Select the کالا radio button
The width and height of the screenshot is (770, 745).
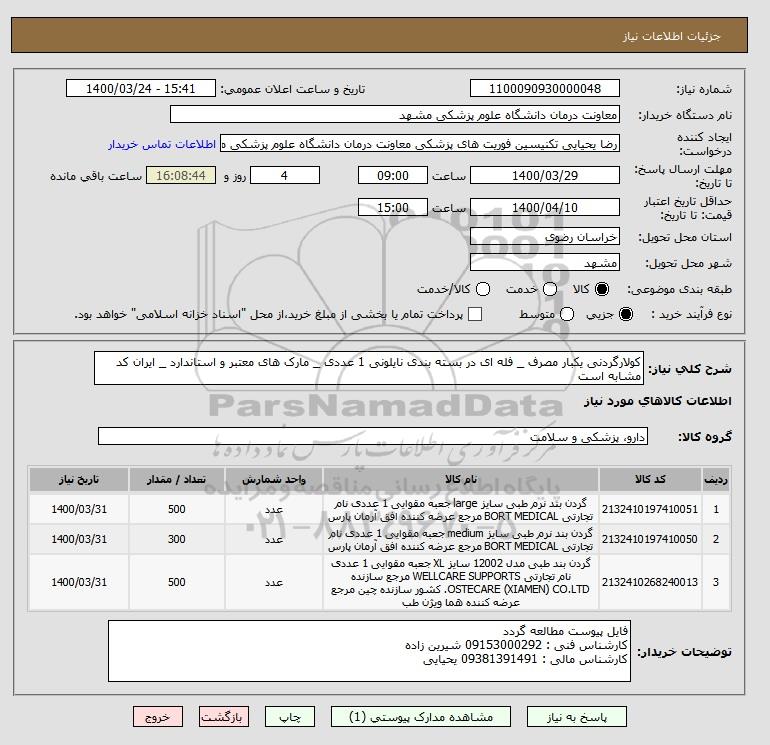(x=602, y=289)
